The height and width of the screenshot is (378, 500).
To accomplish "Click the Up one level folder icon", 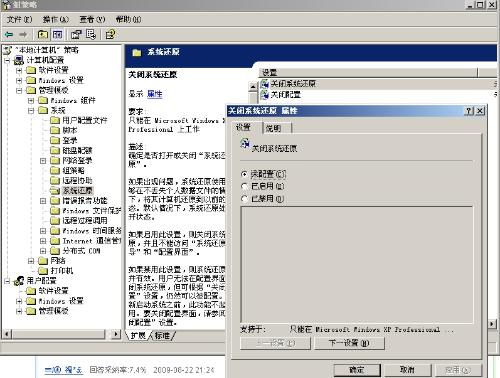I will (43, 34).
